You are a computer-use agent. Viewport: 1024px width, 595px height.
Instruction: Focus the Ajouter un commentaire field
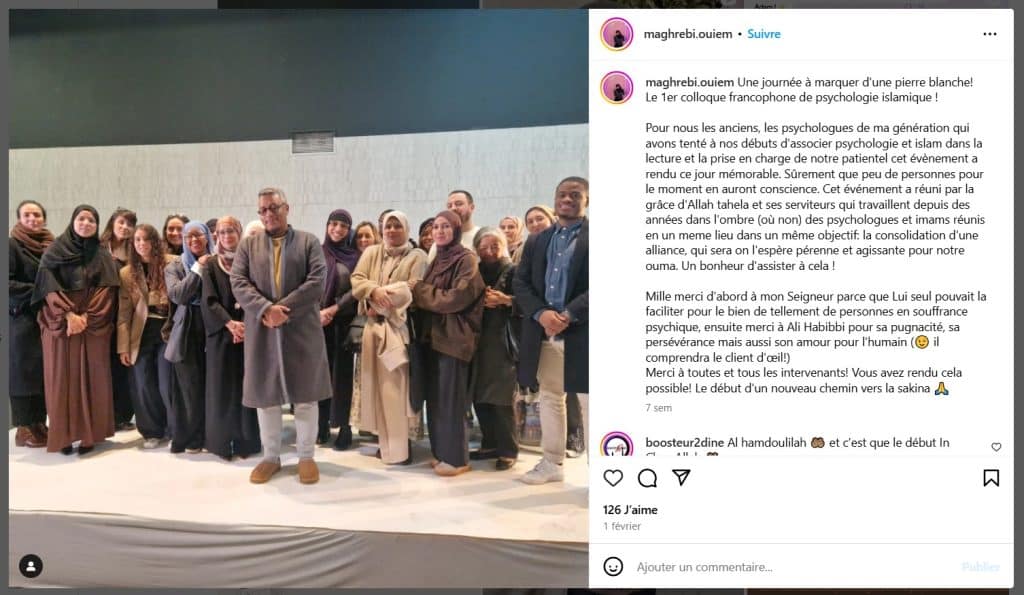(793, 567)
